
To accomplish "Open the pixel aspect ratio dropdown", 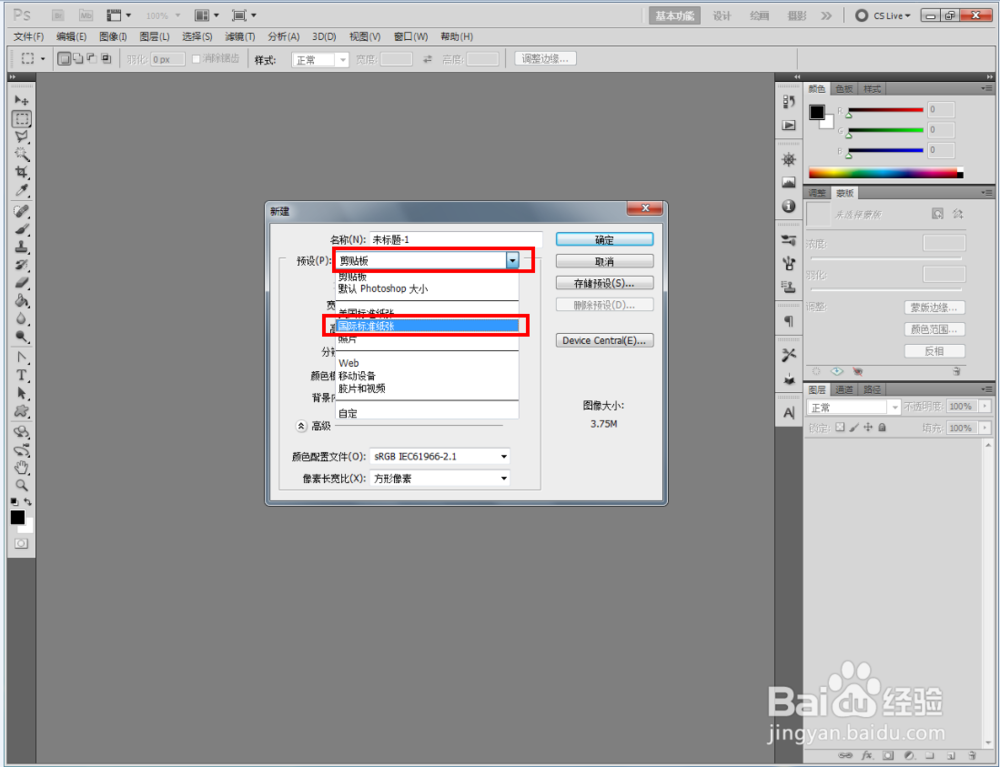I will pos(439,478).
